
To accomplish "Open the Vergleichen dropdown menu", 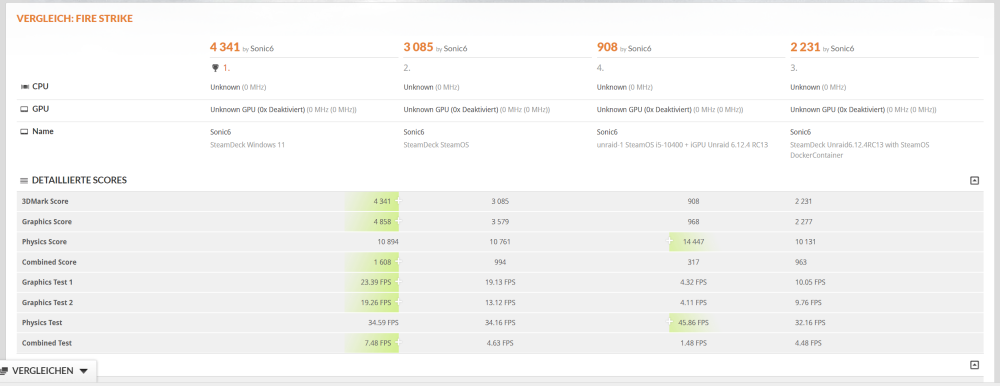I will click(48, 371).
